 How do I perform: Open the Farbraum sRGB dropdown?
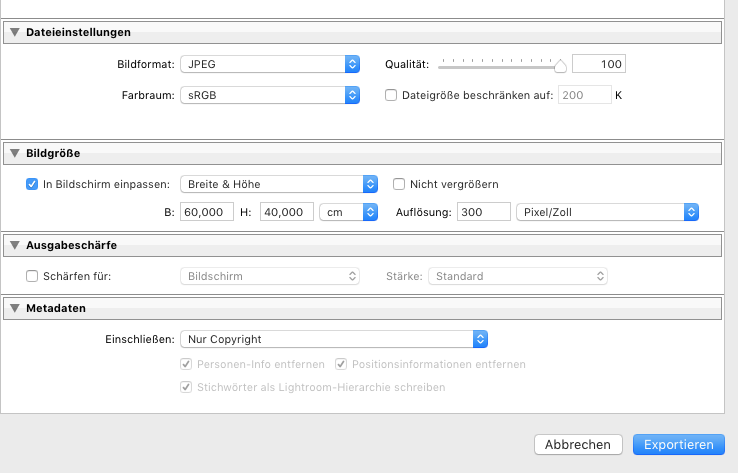[269, 96]
